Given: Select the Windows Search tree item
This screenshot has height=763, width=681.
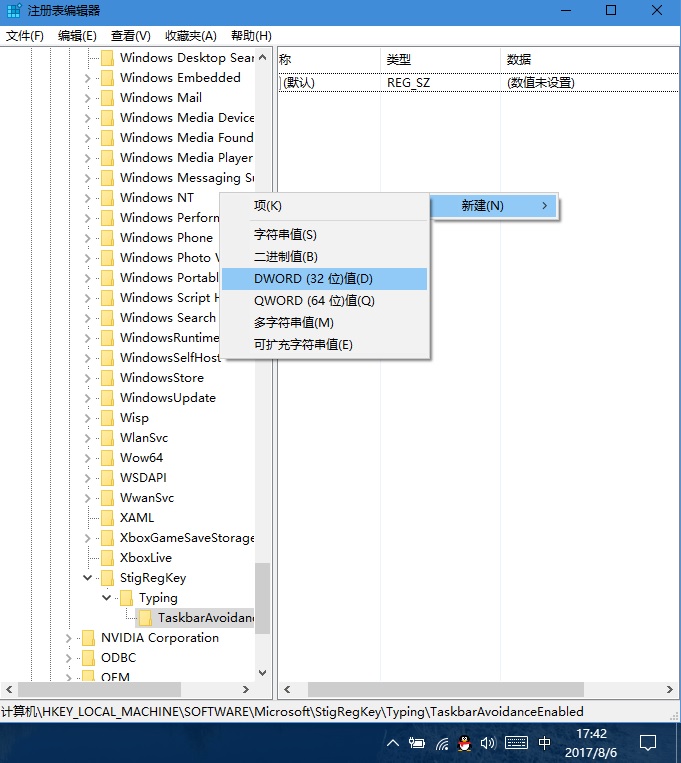Looking at the screenshot, I should (x=168, y=318).
